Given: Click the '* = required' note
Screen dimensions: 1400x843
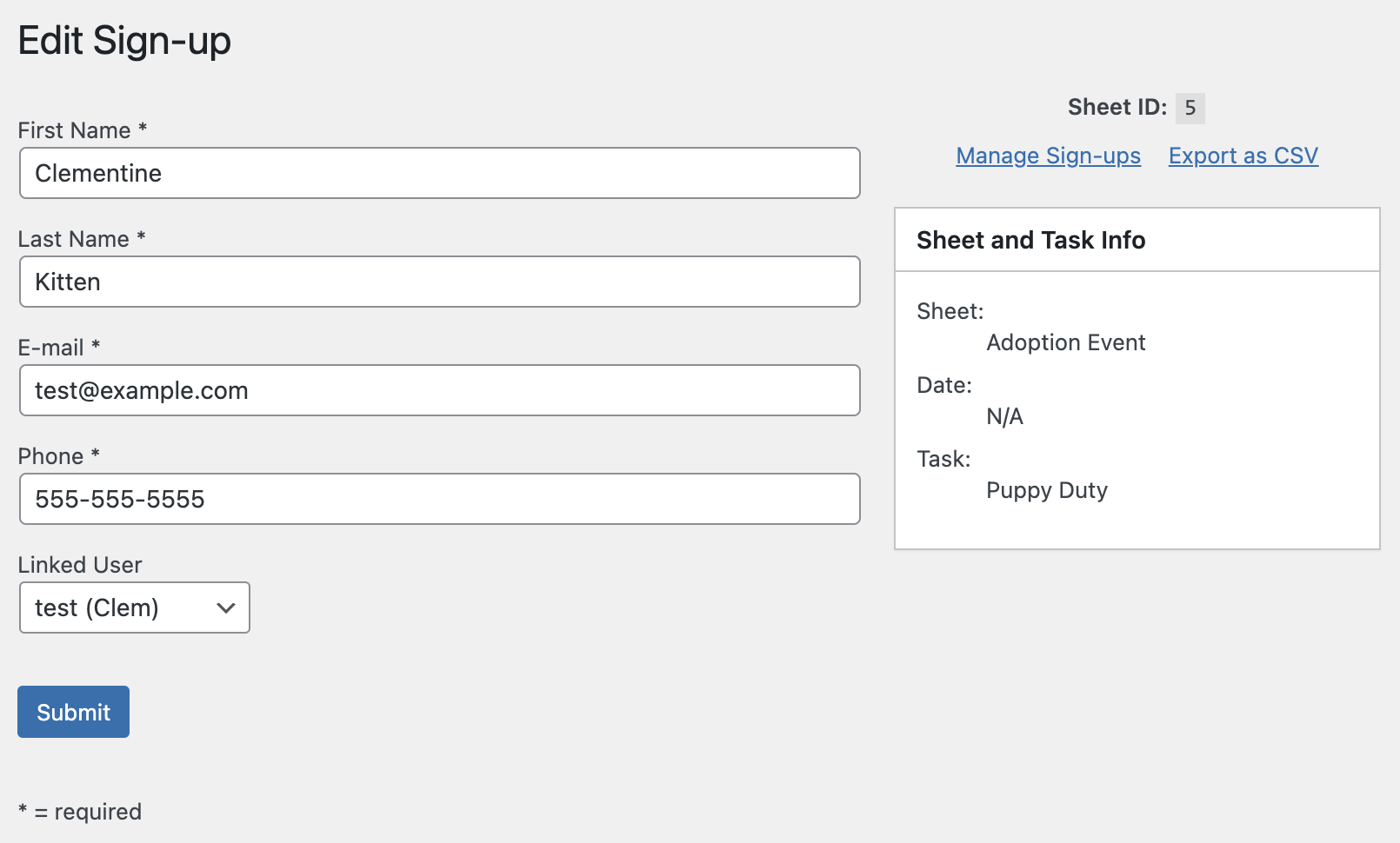Looking at the screenshot, I should (x=80, y=812).
